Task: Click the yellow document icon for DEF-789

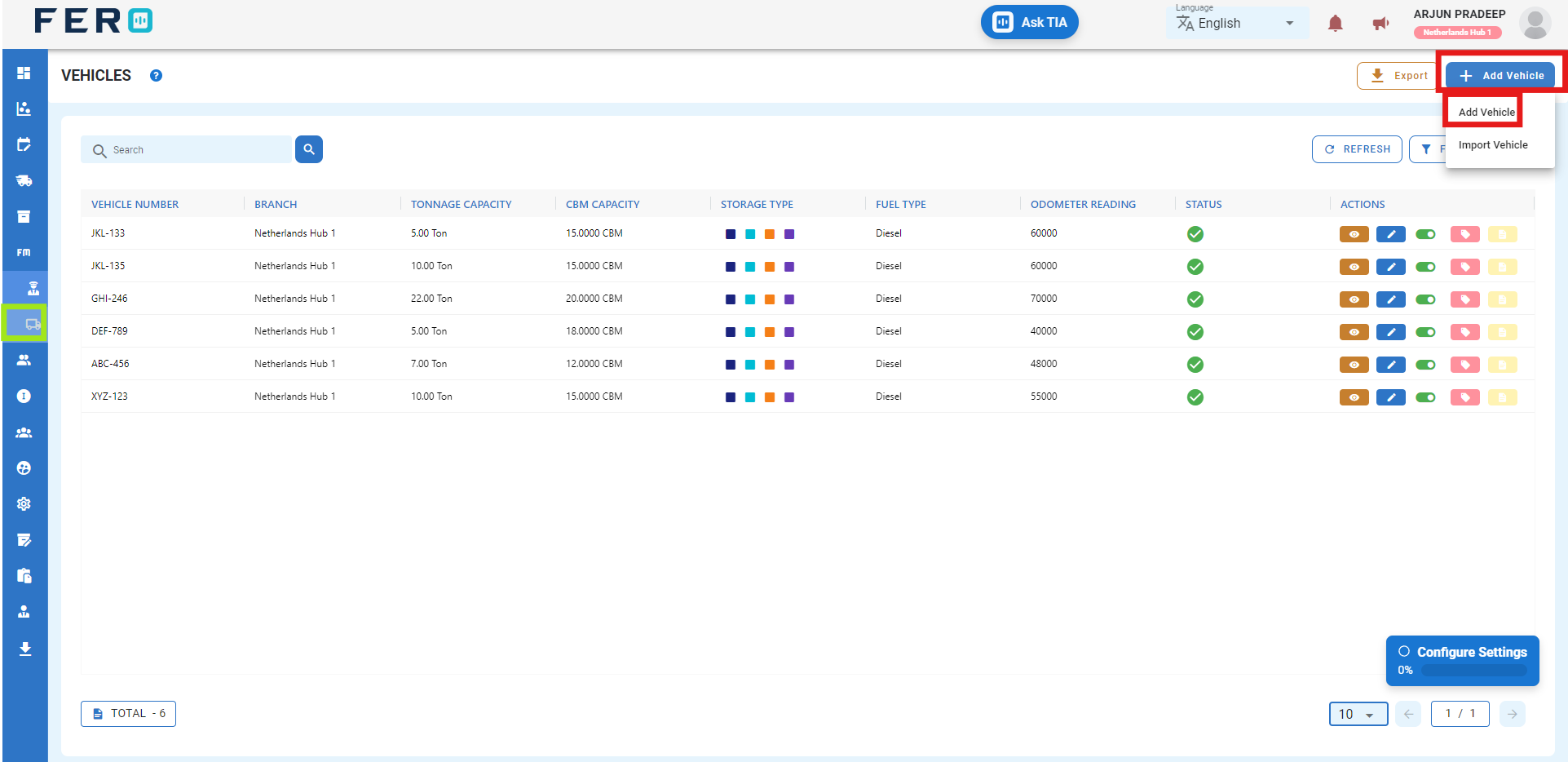Action: pos(1503,332)
